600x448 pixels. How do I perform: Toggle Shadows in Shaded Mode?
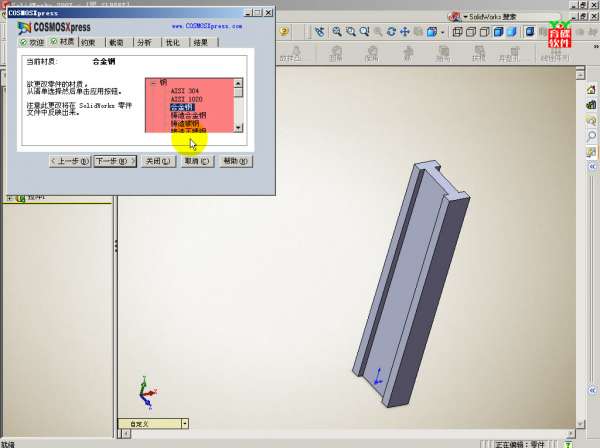coord(530,31)
